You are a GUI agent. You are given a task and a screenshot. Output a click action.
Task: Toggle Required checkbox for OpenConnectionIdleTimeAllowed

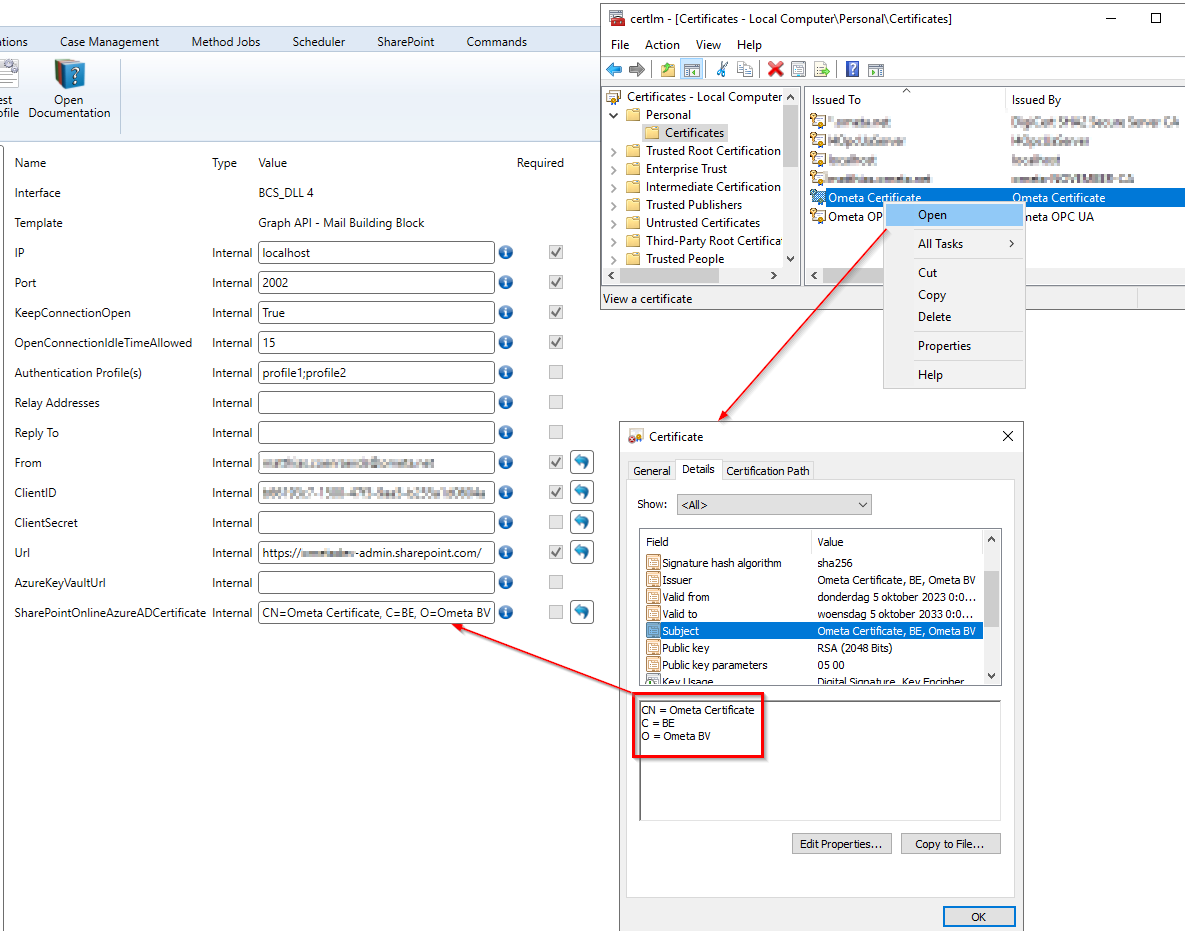point(556,342)
